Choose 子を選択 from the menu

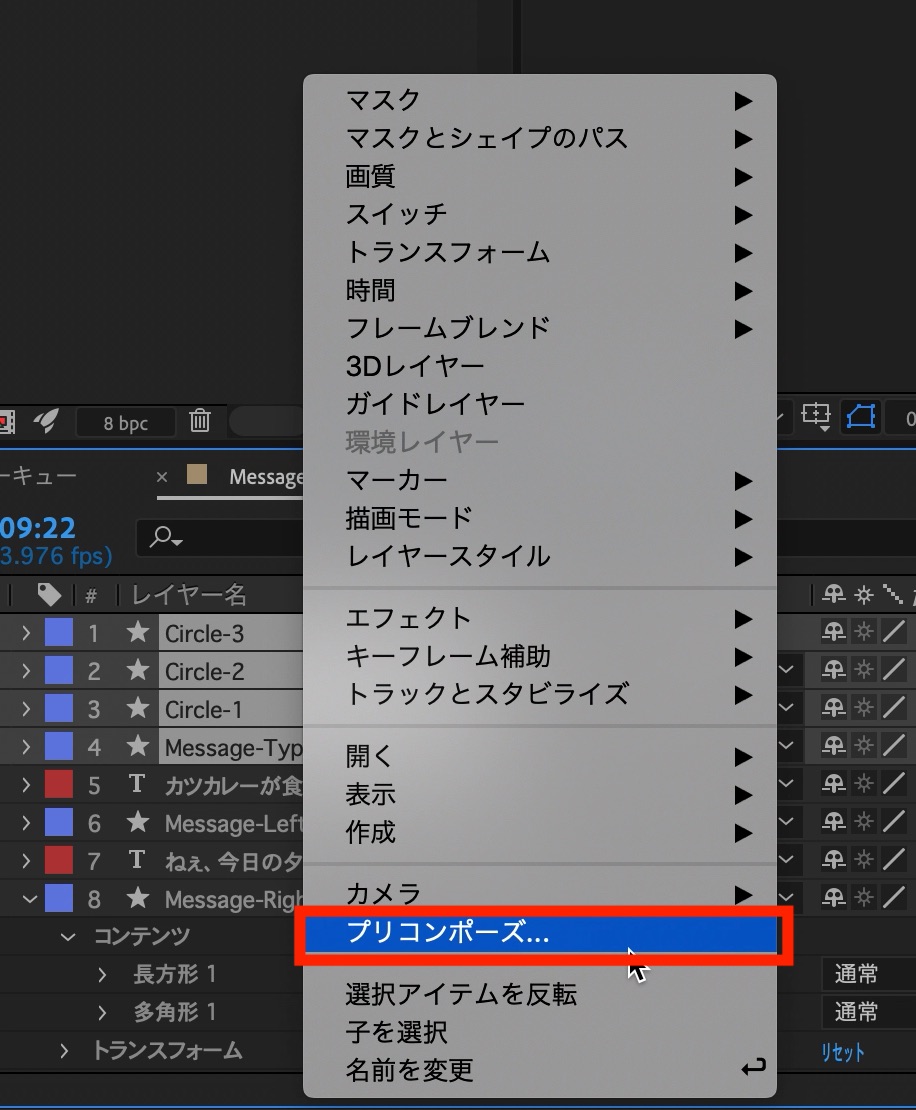539,1033
